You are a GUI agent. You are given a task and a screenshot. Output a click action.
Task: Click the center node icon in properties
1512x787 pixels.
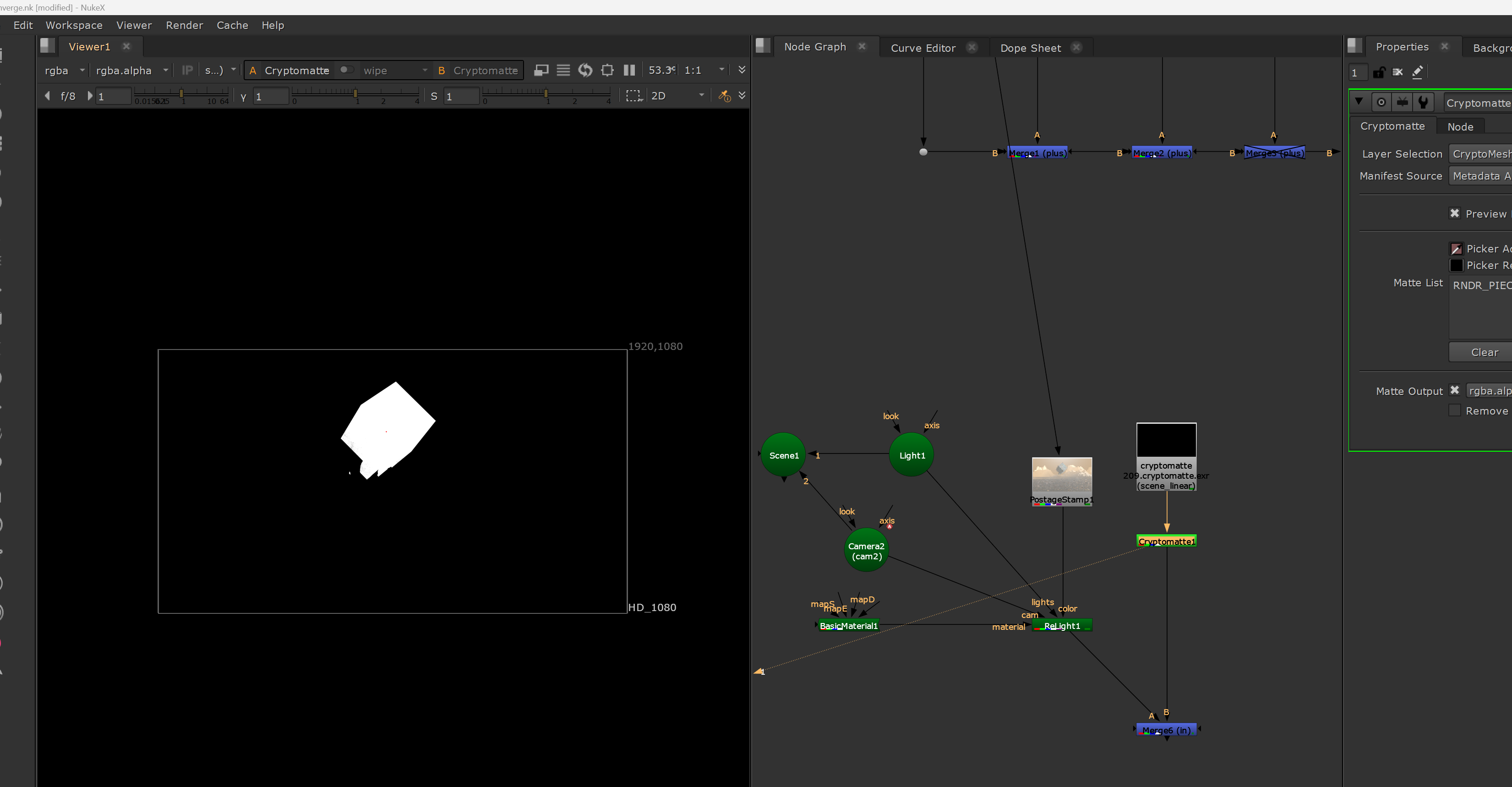1382,103
